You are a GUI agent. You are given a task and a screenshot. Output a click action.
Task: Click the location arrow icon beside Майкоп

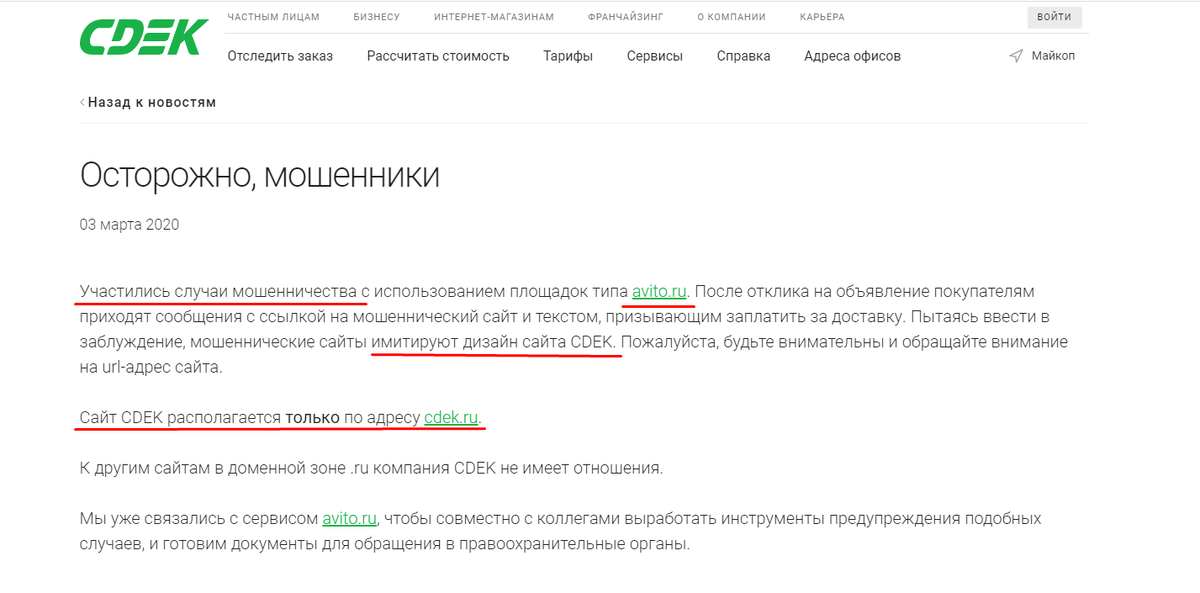1016,56
